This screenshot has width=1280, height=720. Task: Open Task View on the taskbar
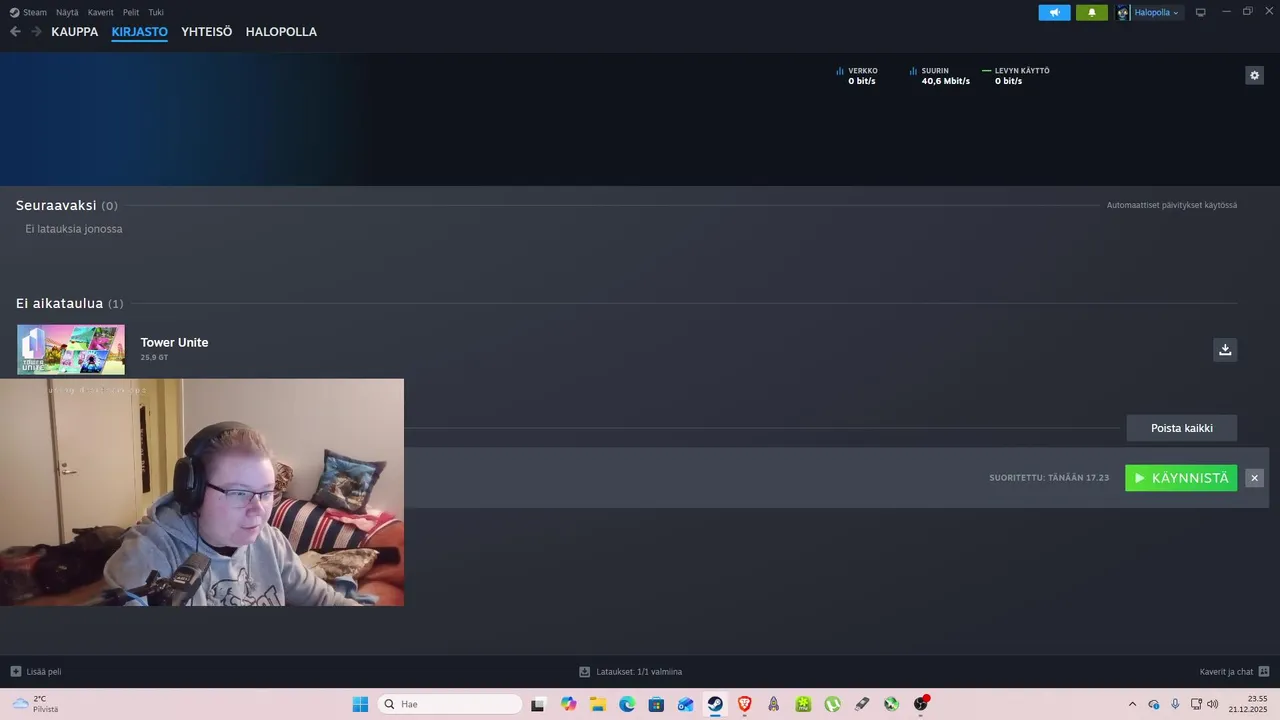point(537,704)
